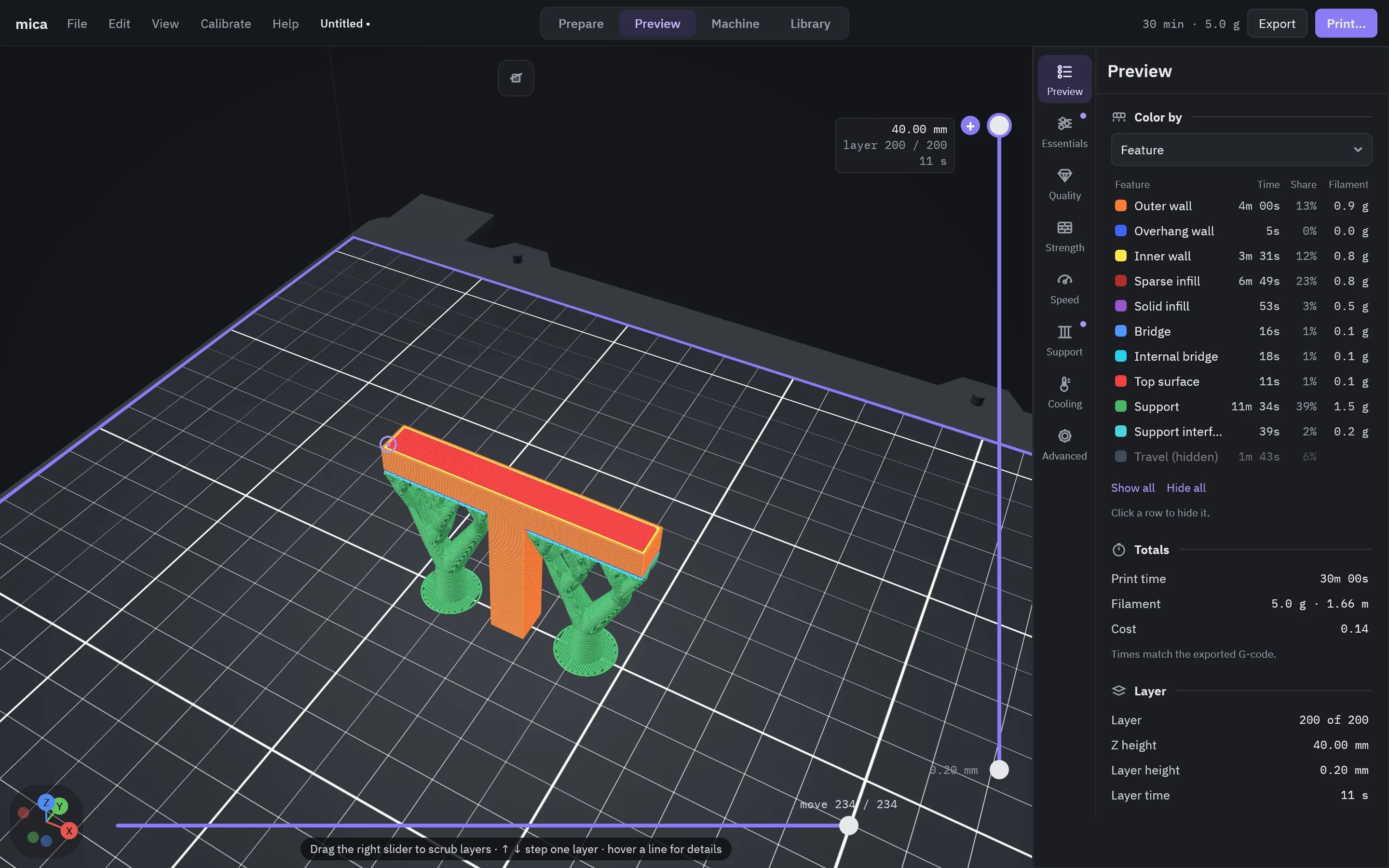Switch to the Prepare tab
This screenshot has width=1389, height=868.
point(581,24)
